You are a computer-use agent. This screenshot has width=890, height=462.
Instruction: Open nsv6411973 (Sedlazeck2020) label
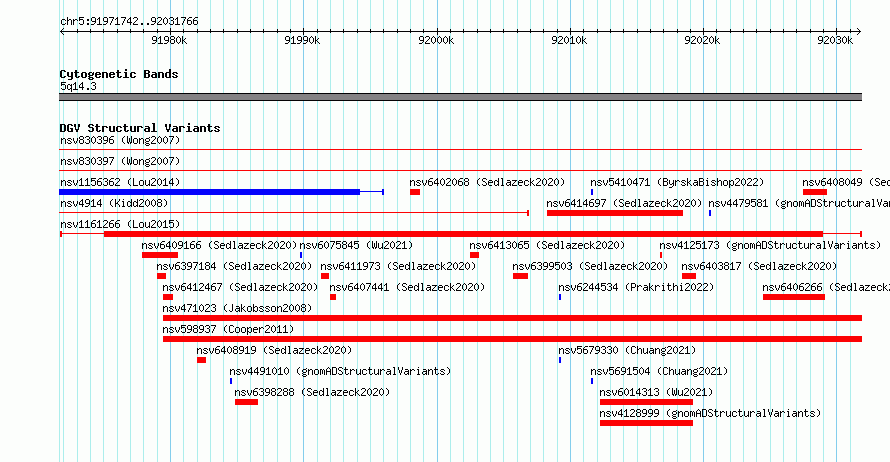click(398, 266)
